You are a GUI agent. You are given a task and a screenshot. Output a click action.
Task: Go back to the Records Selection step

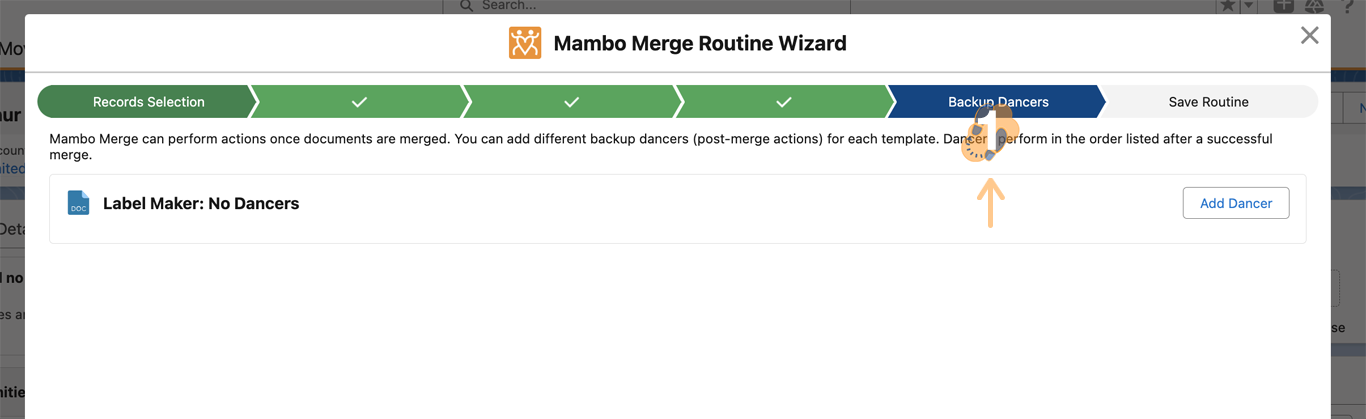coord(148,102)
